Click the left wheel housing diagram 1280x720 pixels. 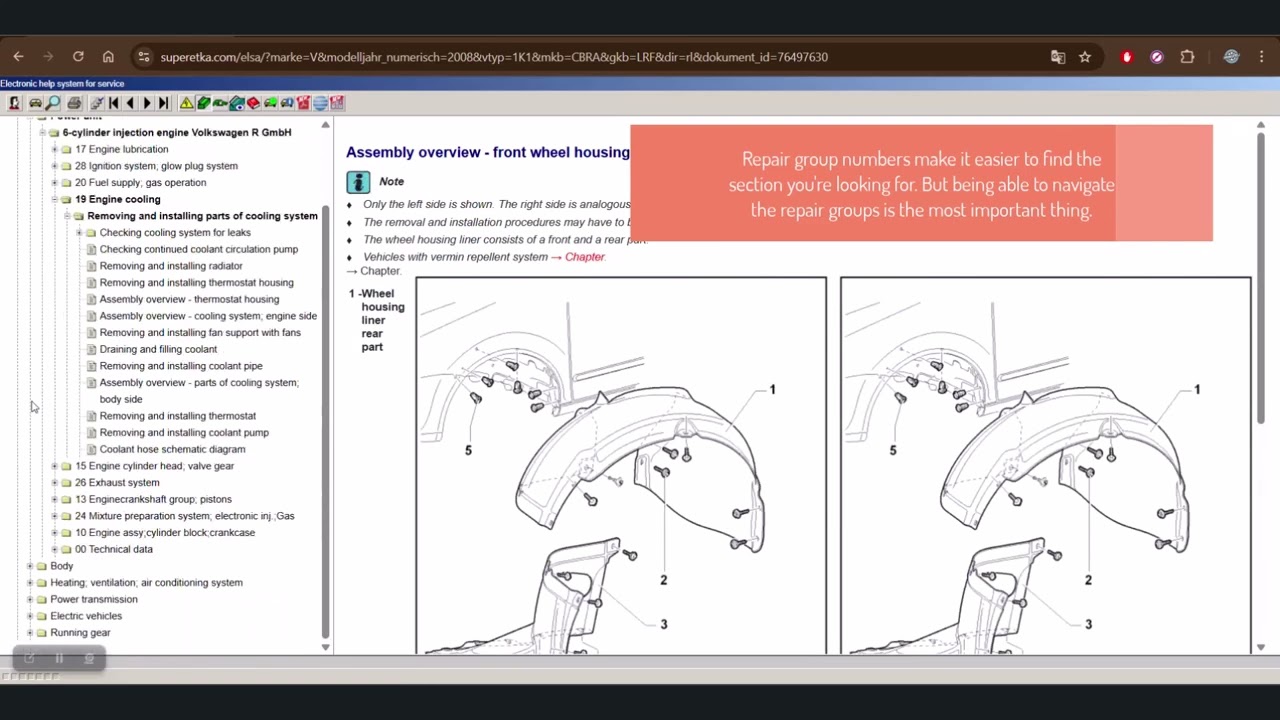point(621,465)
